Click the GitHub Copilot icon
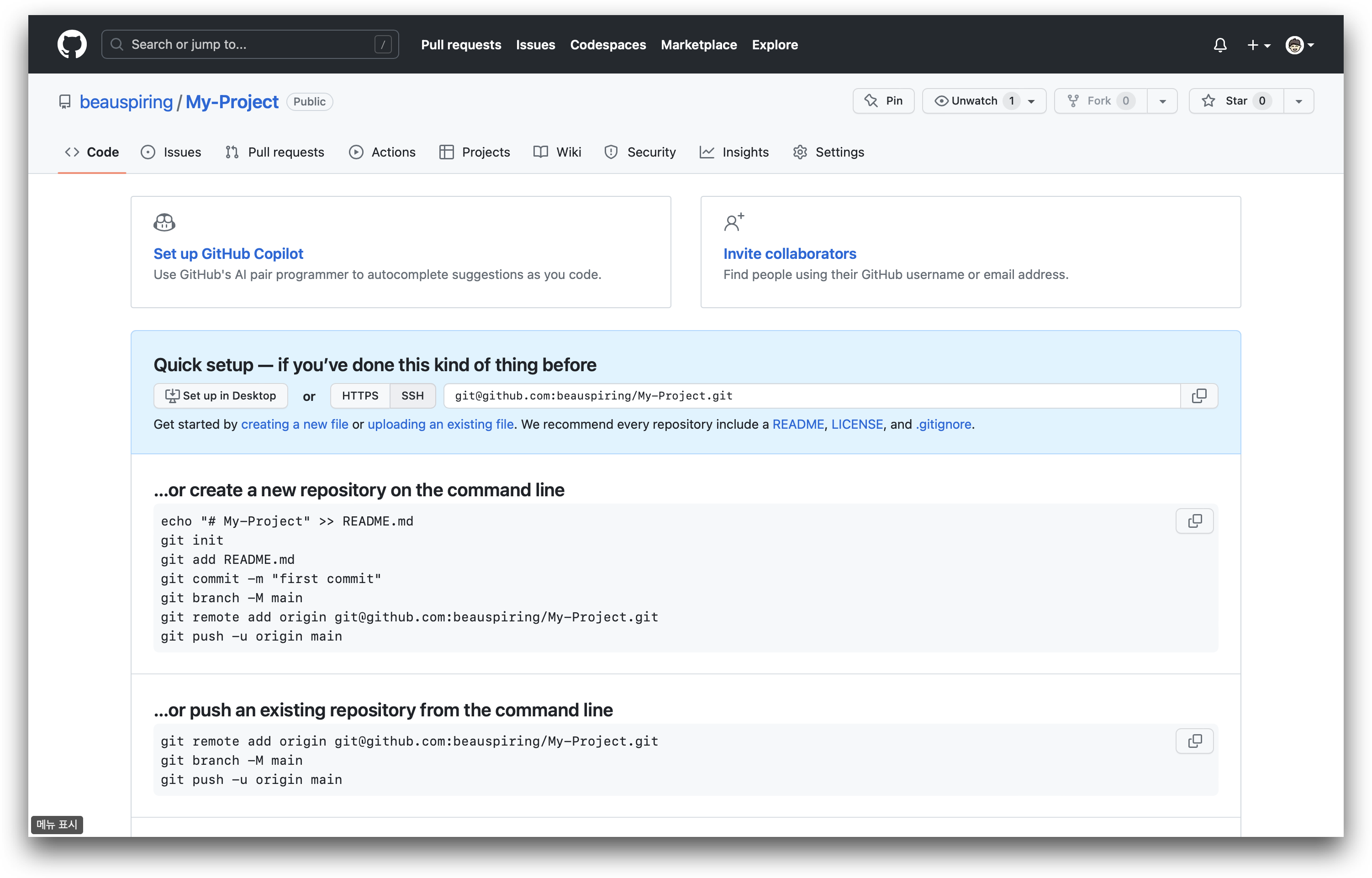 [164, 222]
